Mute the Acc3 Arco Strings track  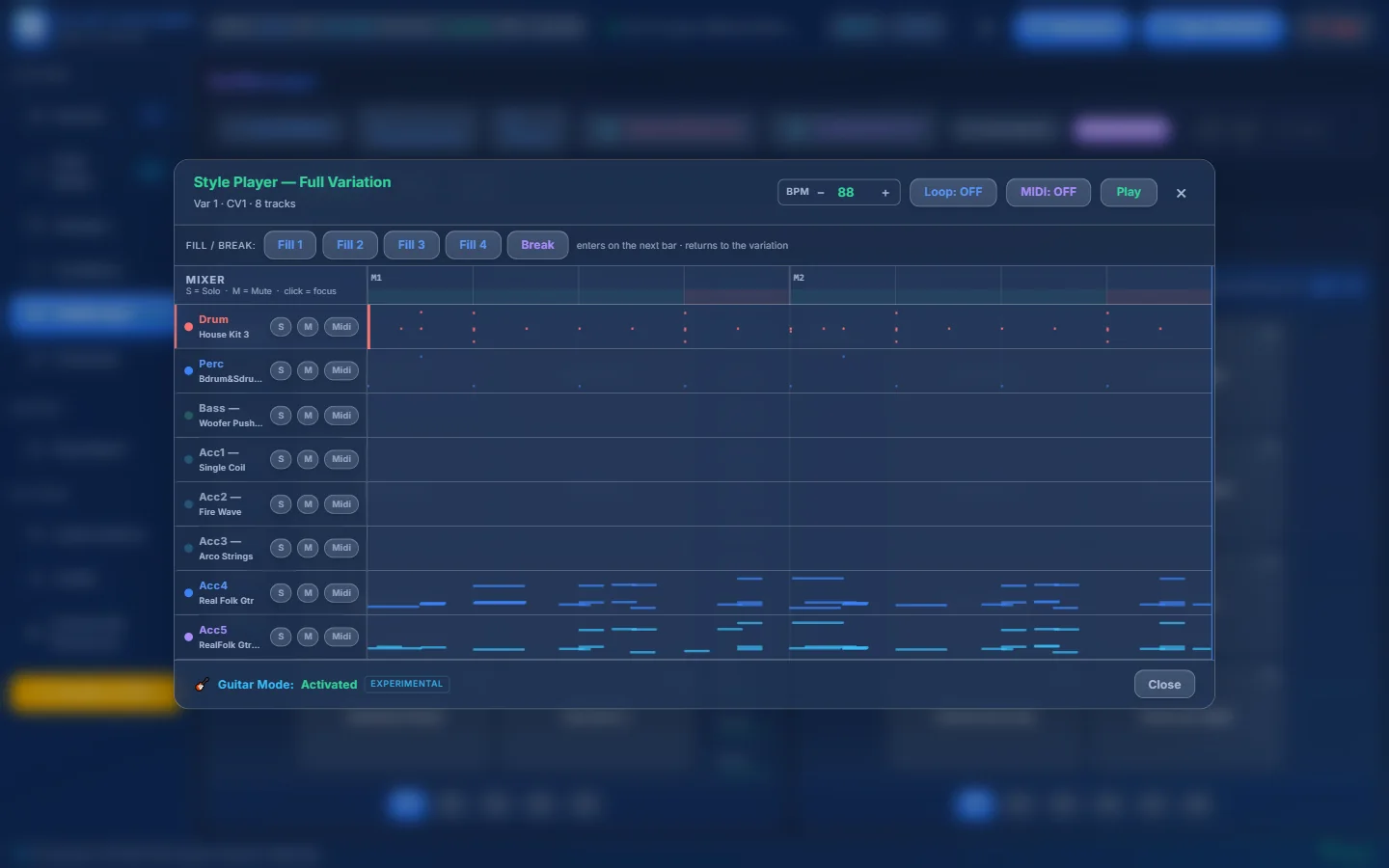click(x=308, y=548)
